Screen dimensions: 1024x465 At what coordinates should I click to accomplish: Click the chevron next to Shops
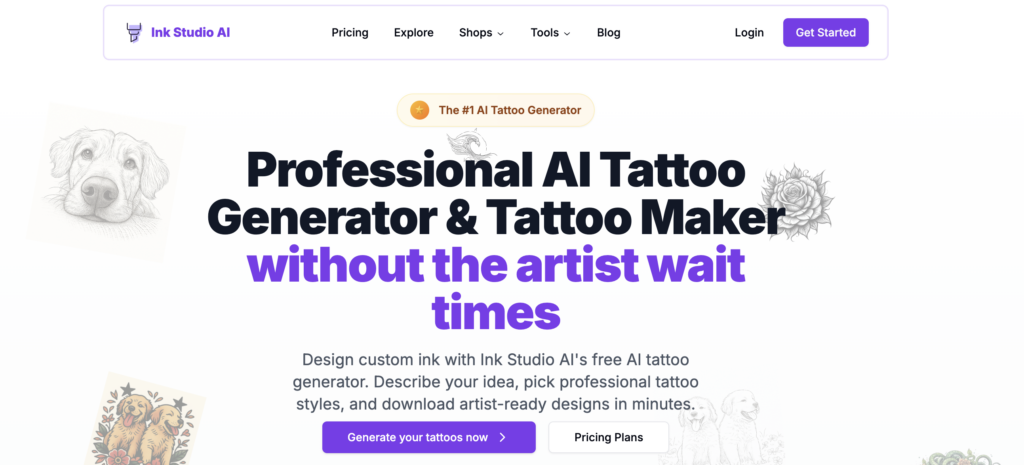click(500, 33)
